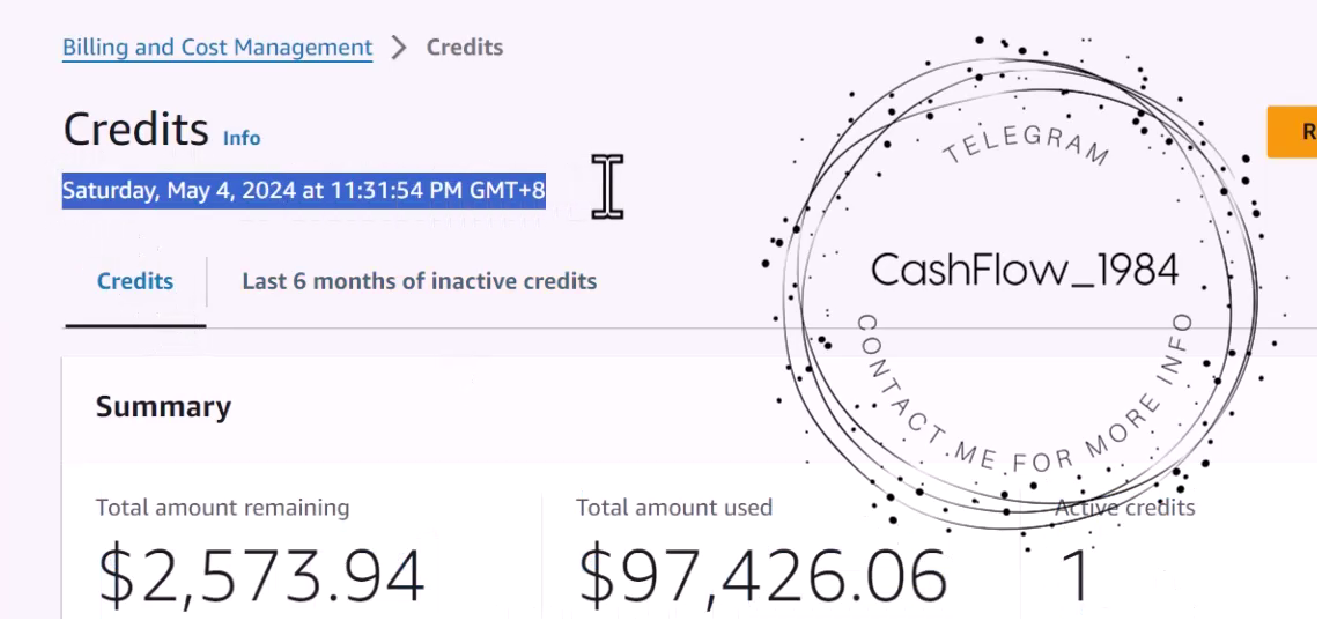1317x619 pixels.
Task: Open the Info link beside Credits heading
Action: pyautogui.click(x=241, y=138)
